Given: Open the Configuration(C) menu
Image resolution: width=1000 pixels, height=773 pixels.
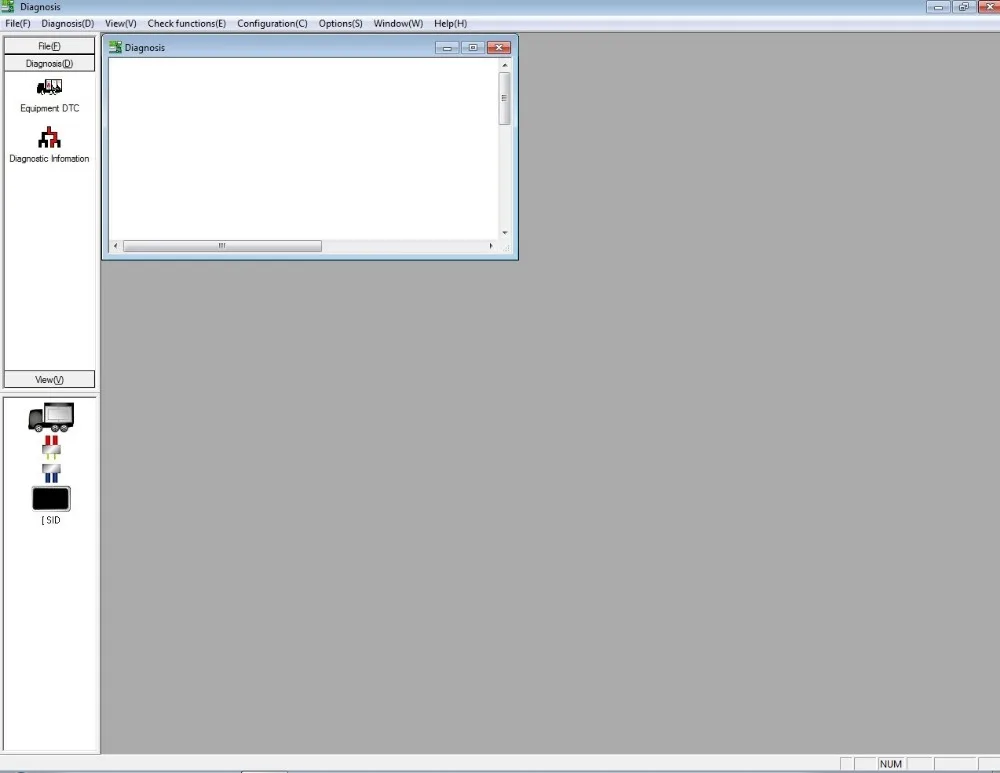Looking at the screenshot, I should (272, 24).
